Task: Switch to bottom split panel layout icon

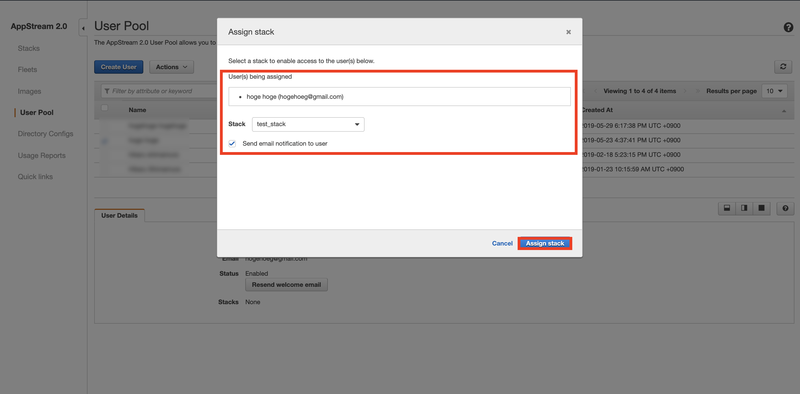Action: click(x=727, y=208)
